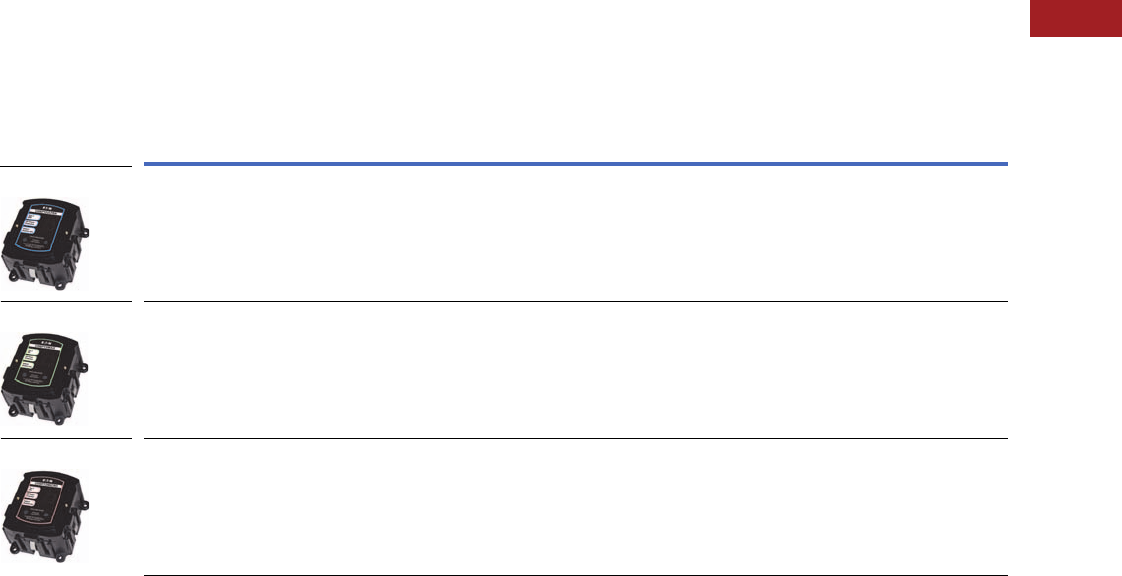Click the bottom divider line below pink-trimmed row

coord(575,575)
